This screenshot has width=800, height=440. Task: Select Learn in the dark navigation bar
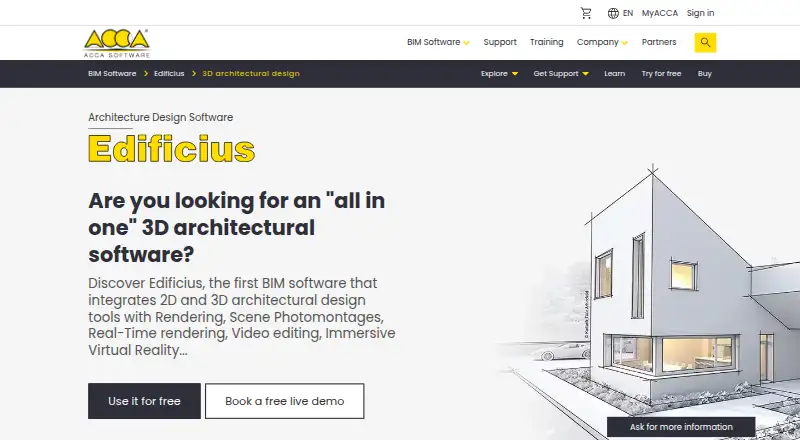pos(614,74)
